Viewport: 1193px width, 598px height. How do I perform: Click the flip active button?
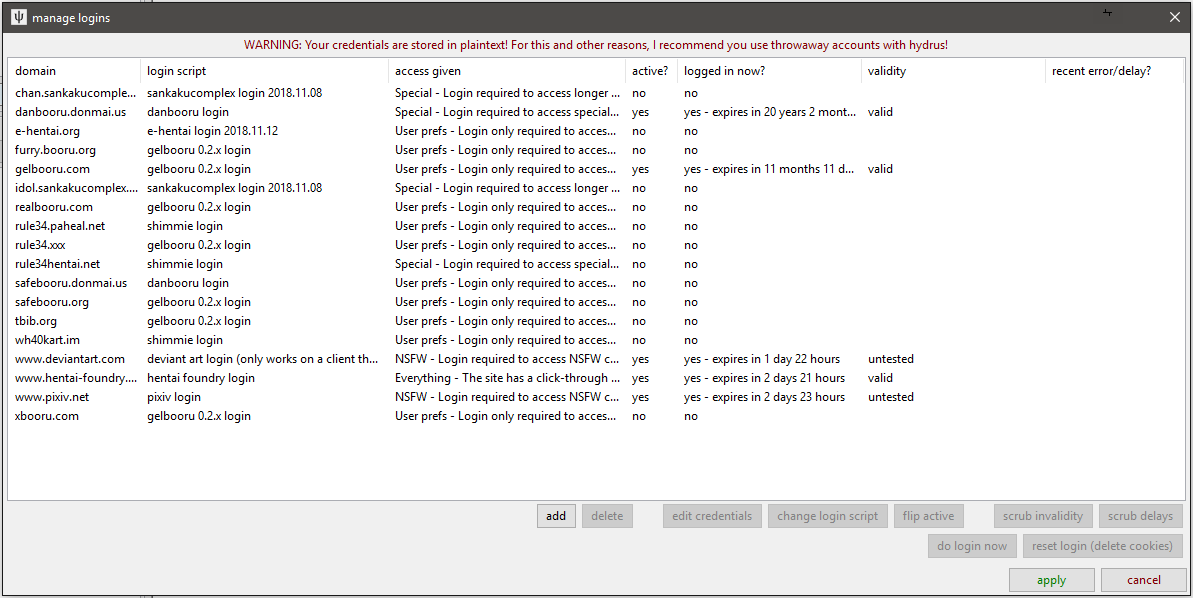click(x=928, y=516)
